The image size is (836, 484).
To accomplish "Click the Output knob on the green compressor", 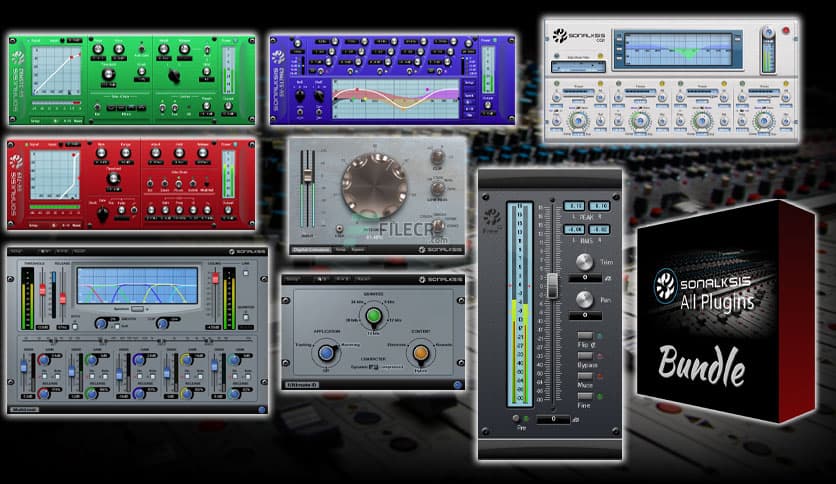I will (x=228, y=106).
